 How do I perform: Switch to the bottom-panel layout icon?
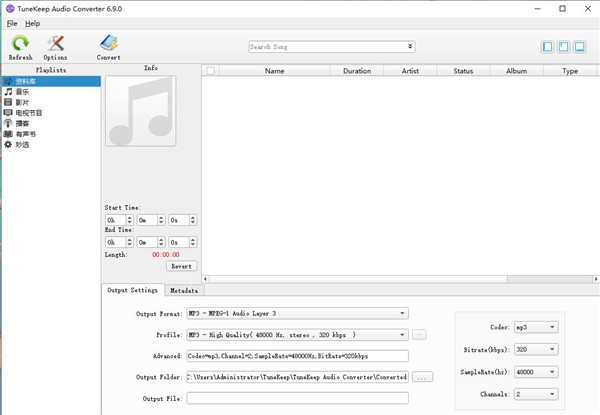click(579, 47)
